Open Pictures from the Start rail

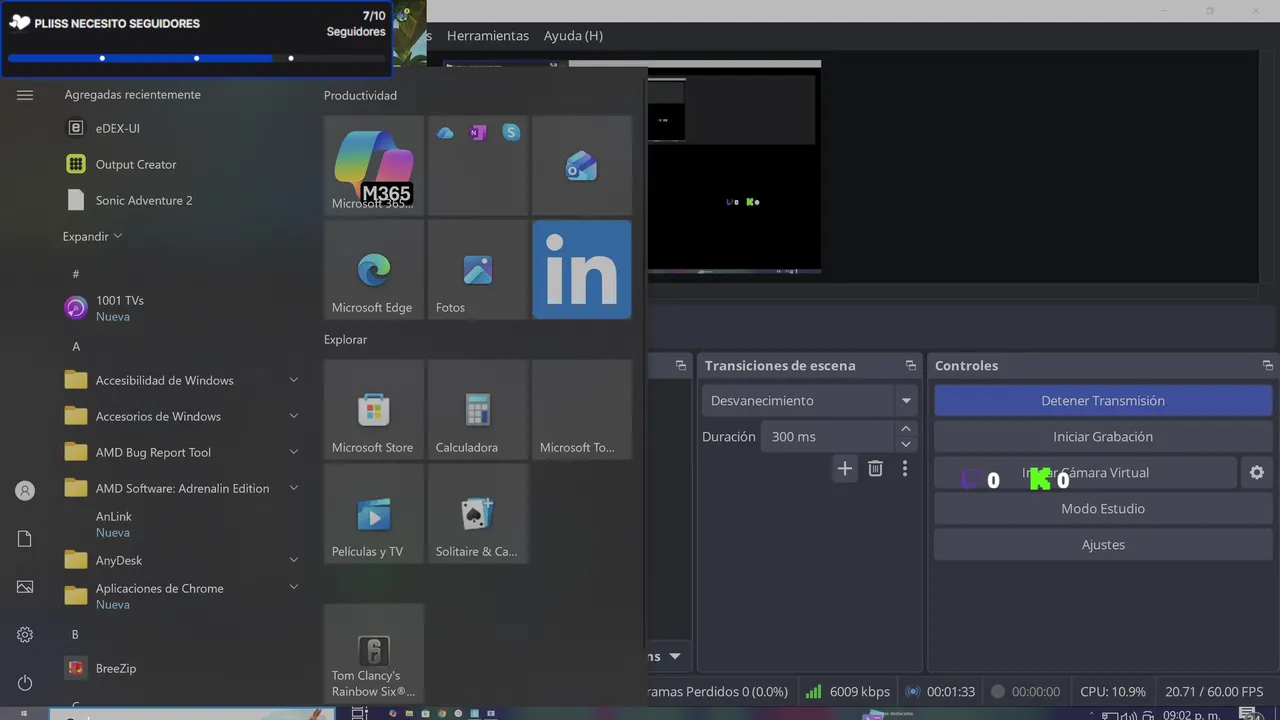25,587
